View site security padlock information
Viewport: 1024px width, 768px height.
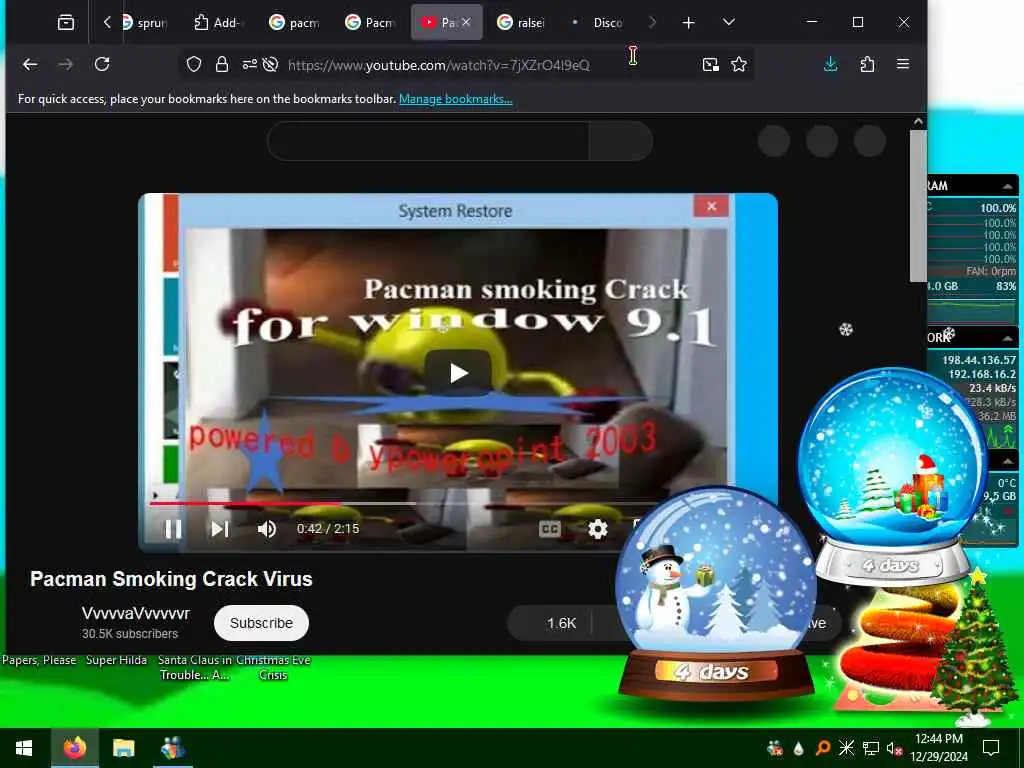222,64
